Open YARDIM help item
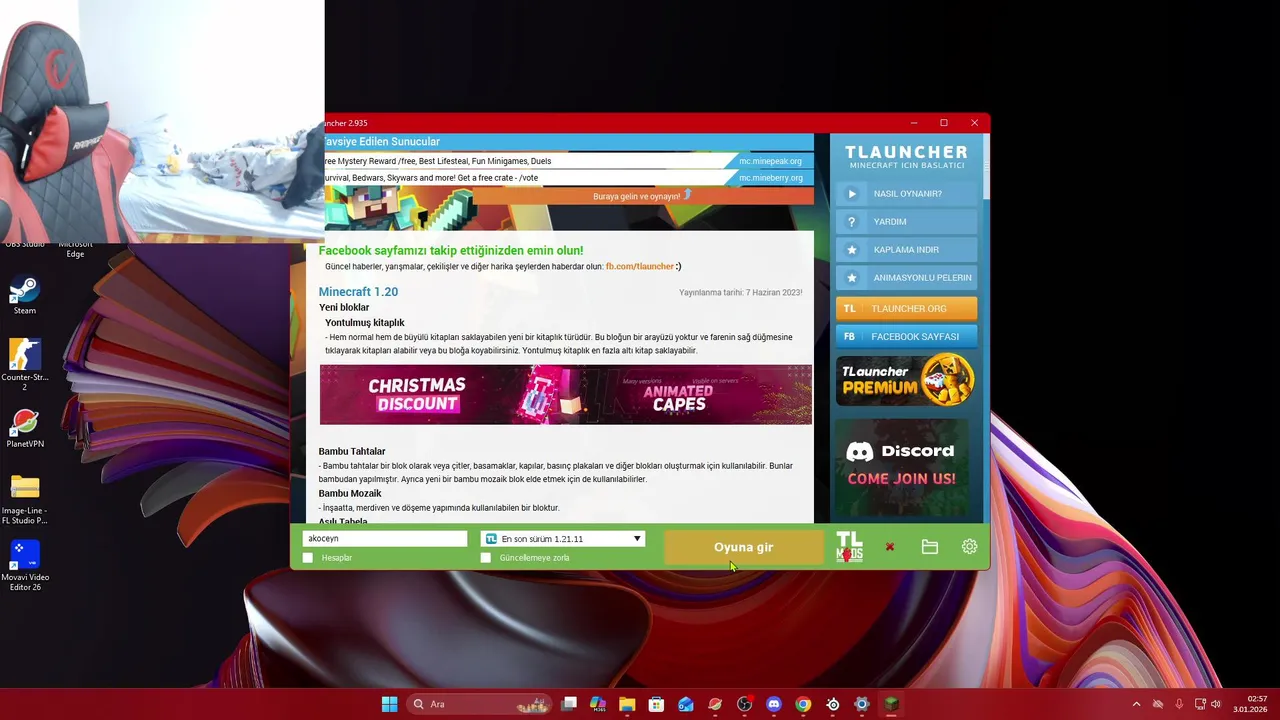Viewport: 1280px width, 720px height. (906, 222)
